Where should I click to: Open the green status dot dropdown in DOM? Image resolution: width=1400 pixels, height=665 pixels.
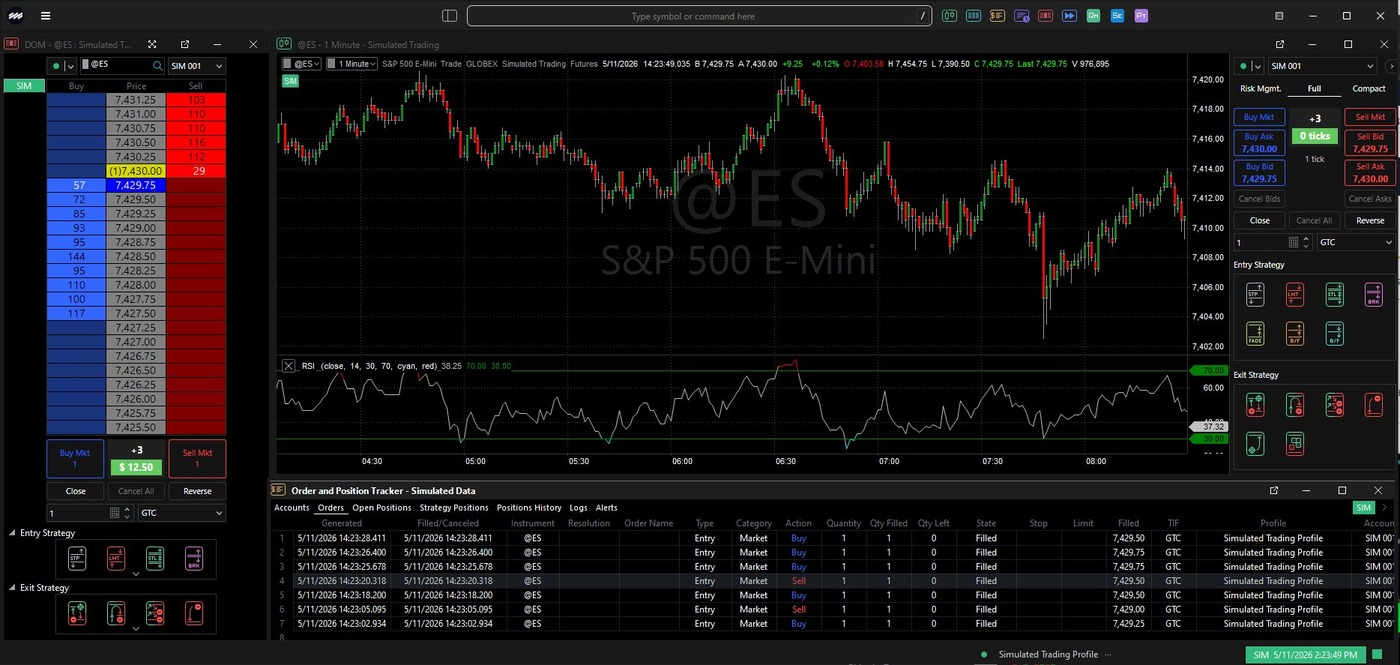[x=61, y=65]
